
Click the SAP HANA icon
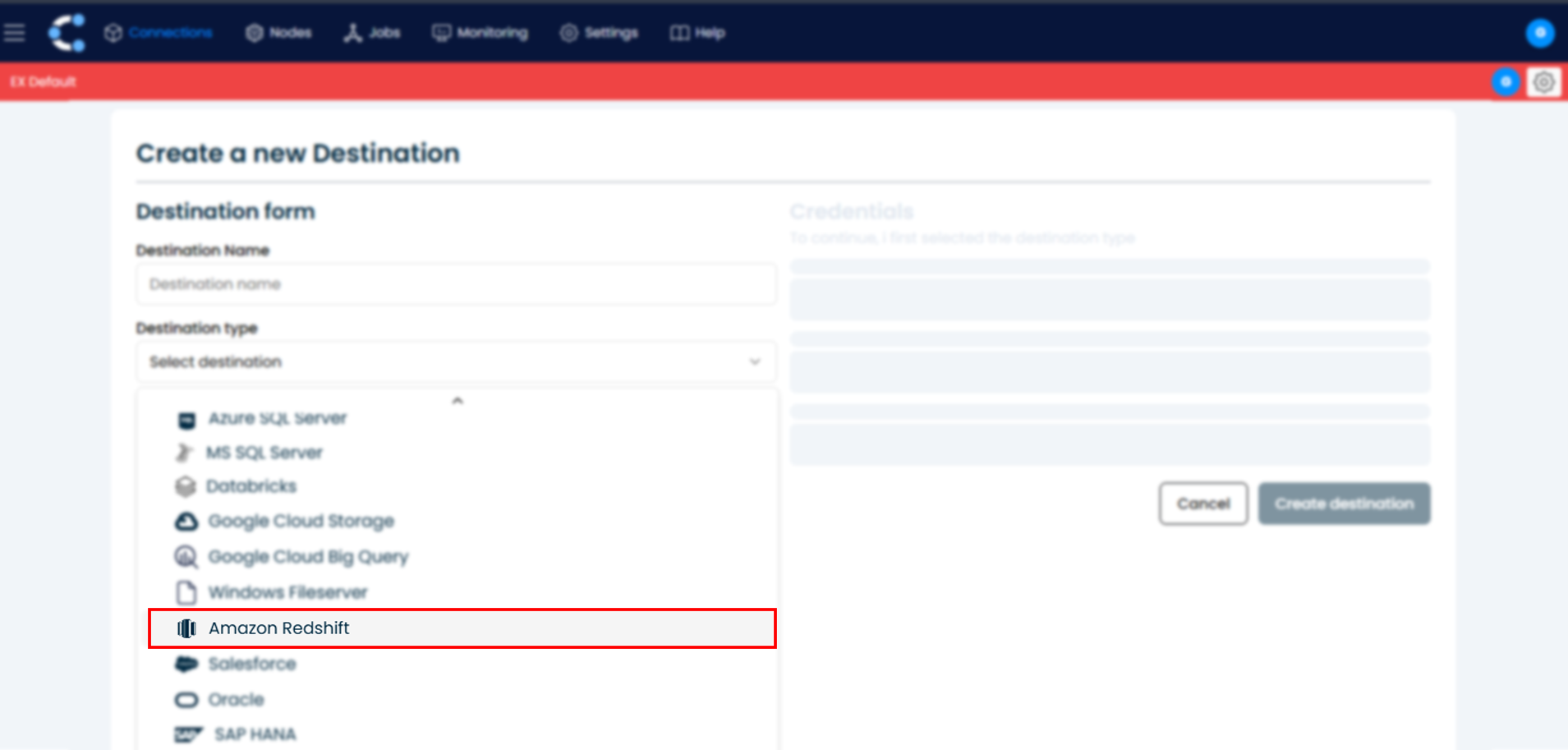tap(187, 733)
